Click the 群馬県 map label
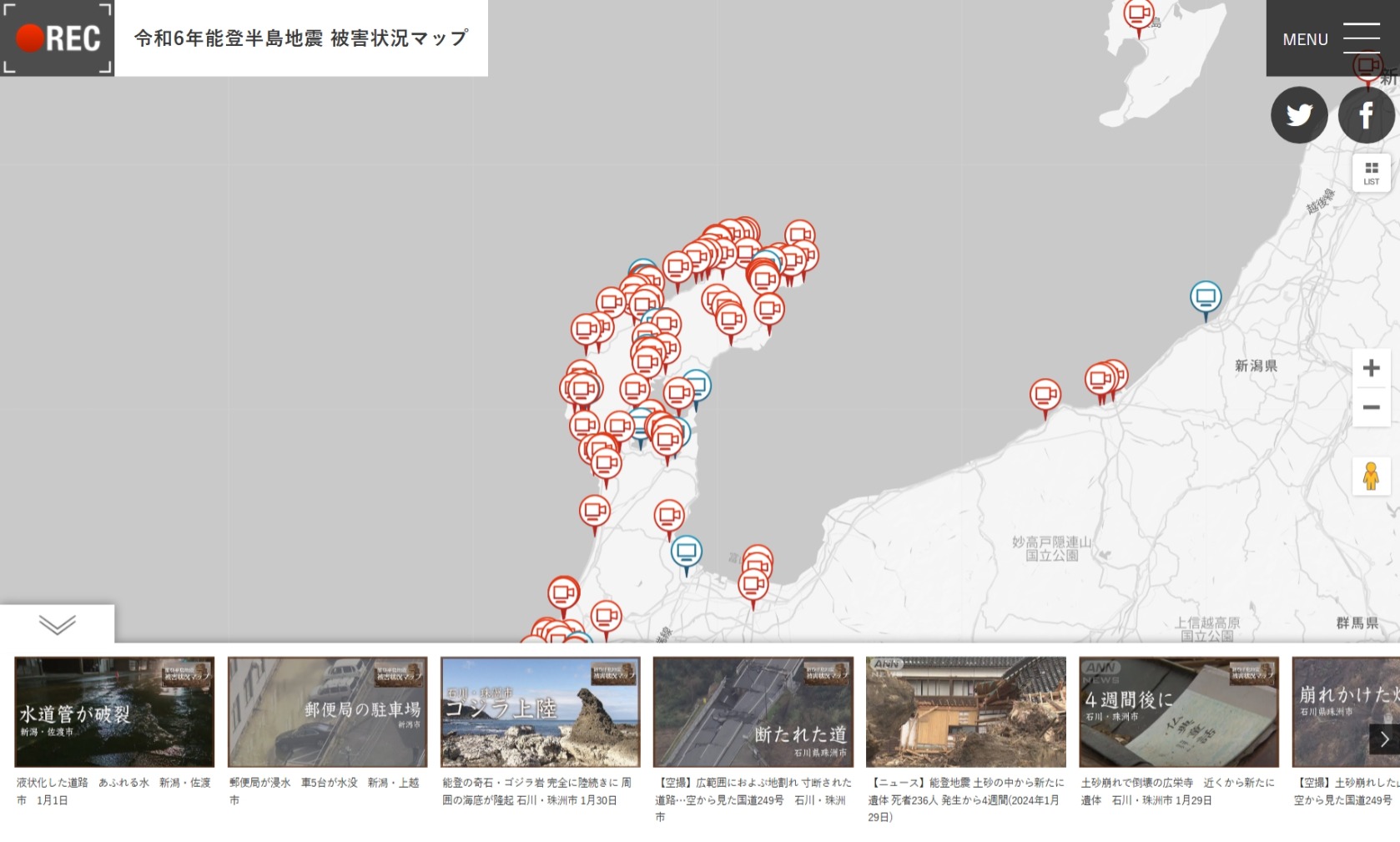This screenshot has width=1400, height=842. point(1357,623)
